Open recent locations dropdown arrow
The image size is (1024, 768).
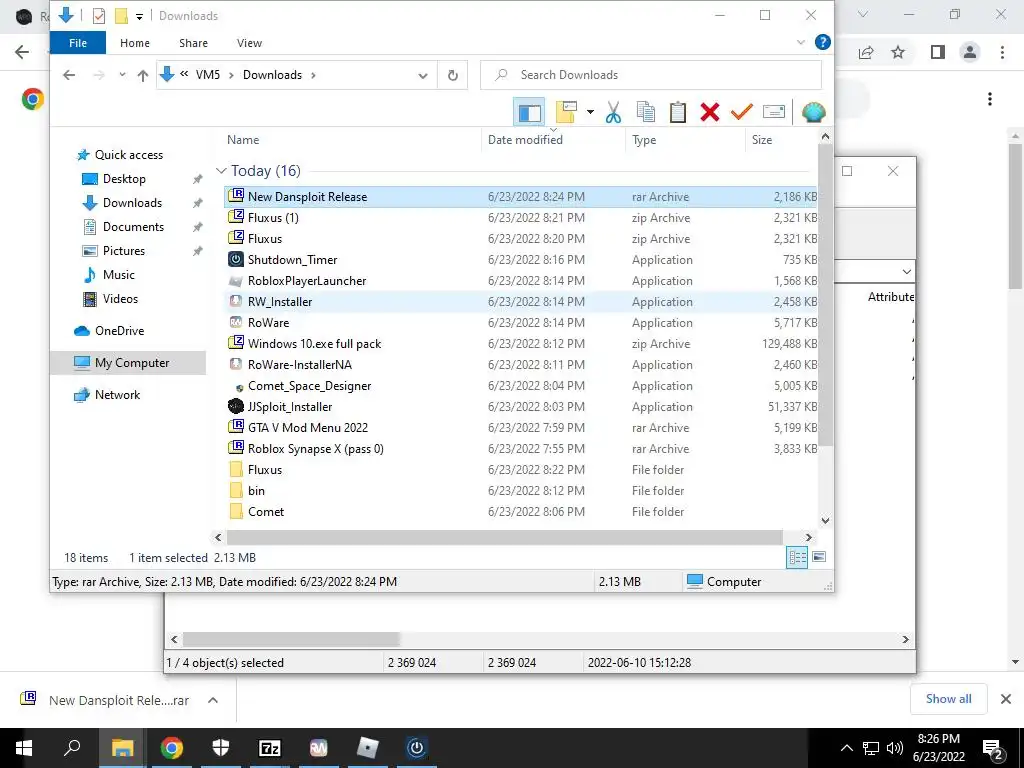click(x=122, y=75)
